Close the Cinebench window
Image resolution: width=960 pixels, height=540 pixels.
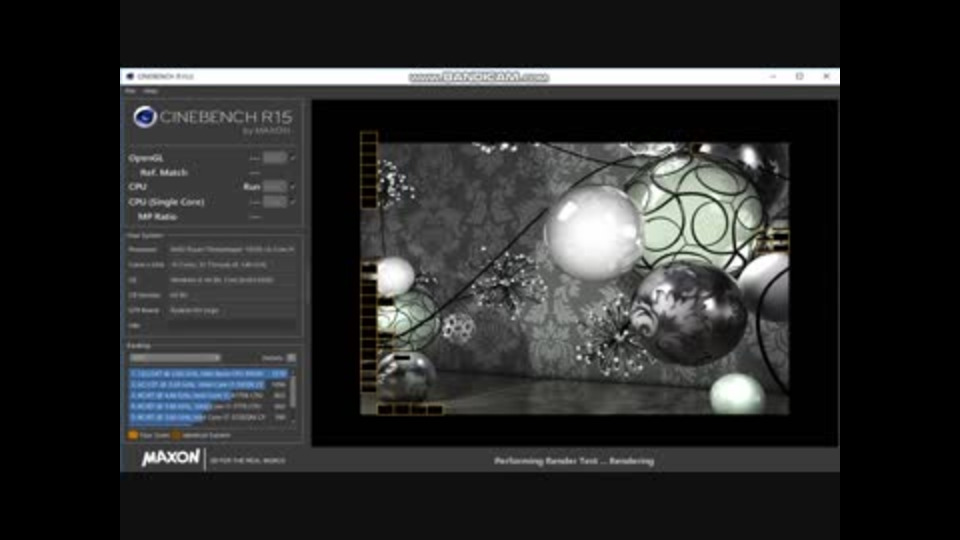click(x=827, y=77)
